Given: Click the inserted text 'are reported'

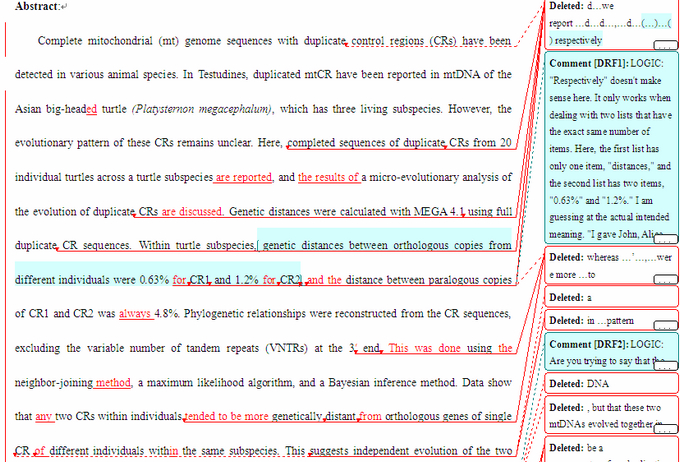Looking at the screenshot, I should click(244, 178).
